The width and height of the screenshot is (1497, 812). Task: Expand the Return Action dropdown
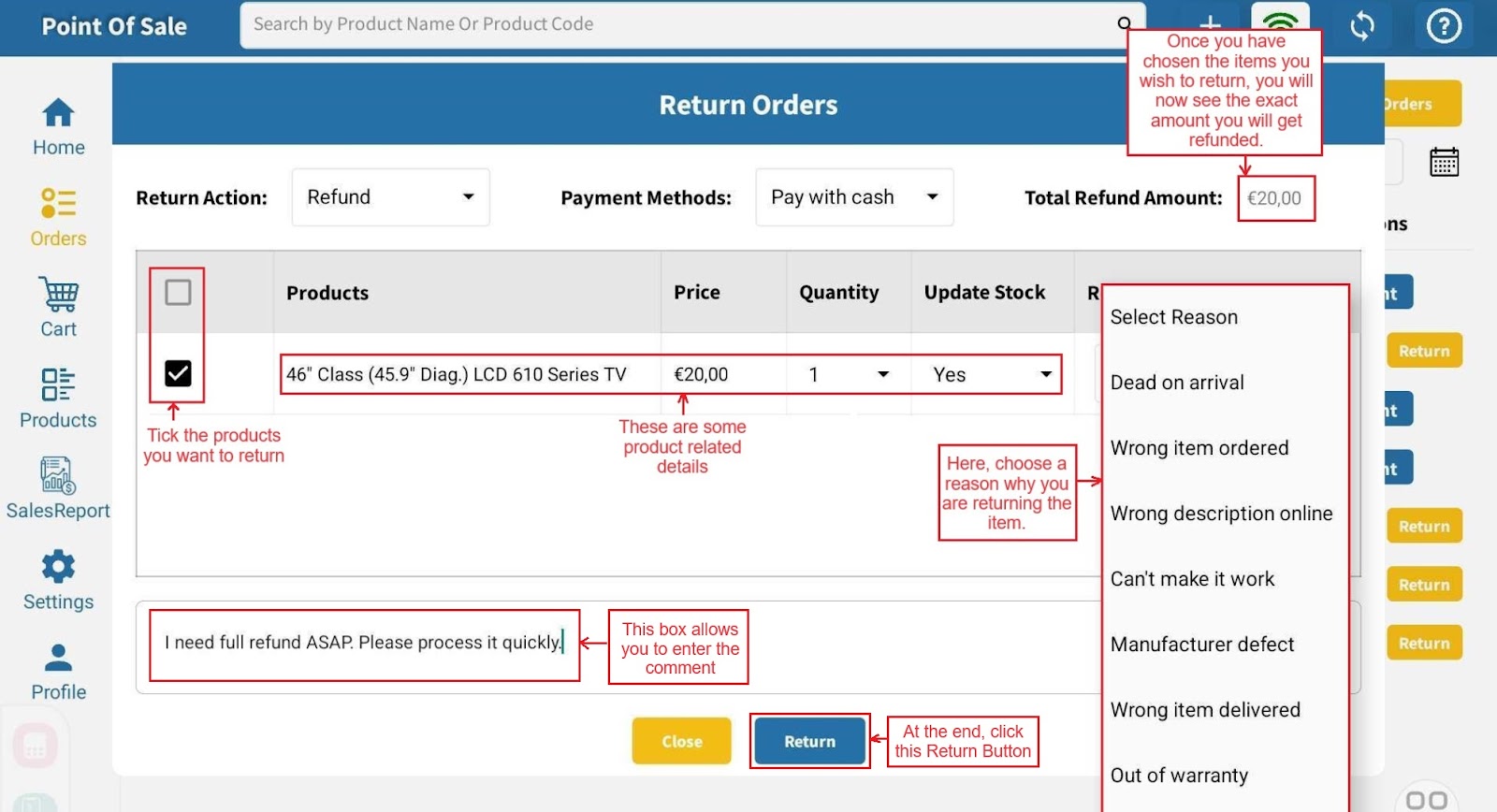tap(390, 197)
